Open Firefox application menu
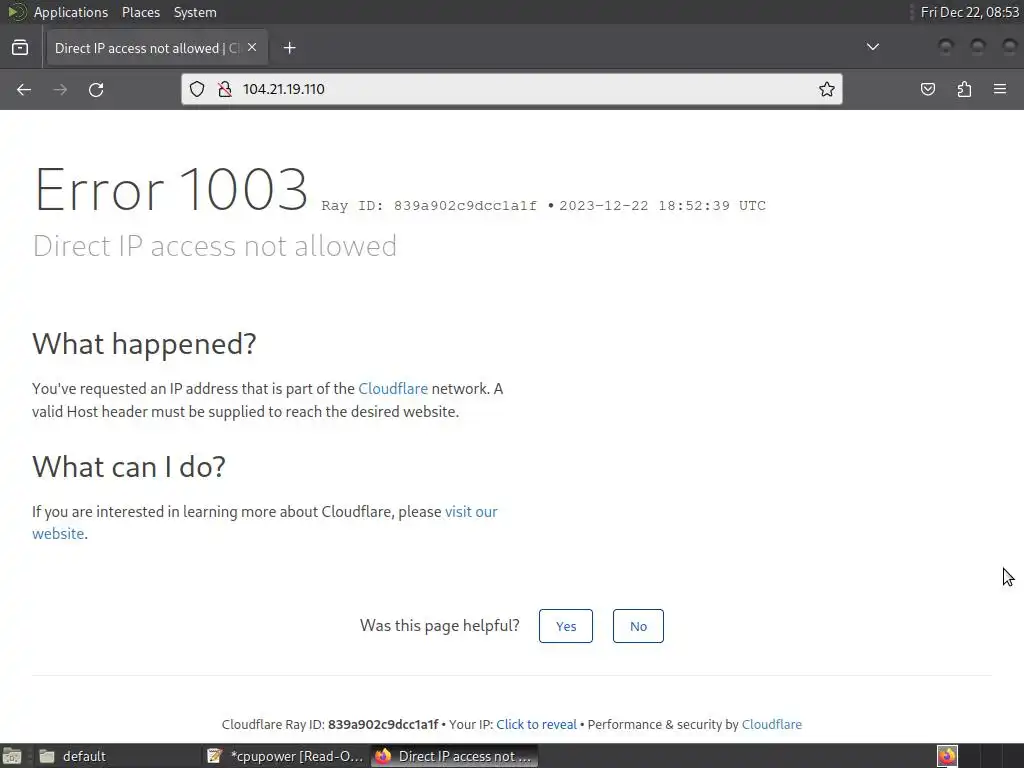This screenshot has height=768, width=1024. coord(1000,89)
